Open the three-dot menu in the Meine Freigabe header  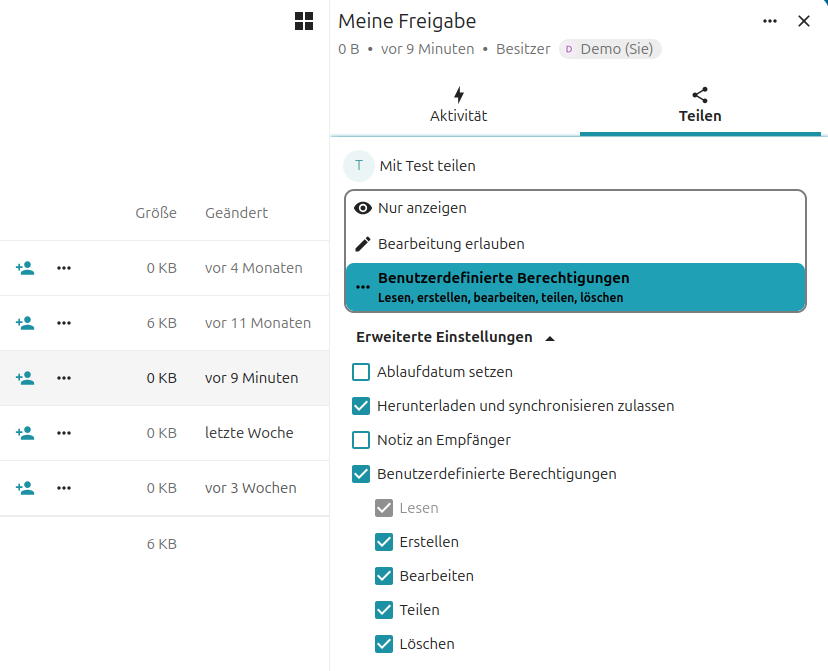(x=769, y=20)
